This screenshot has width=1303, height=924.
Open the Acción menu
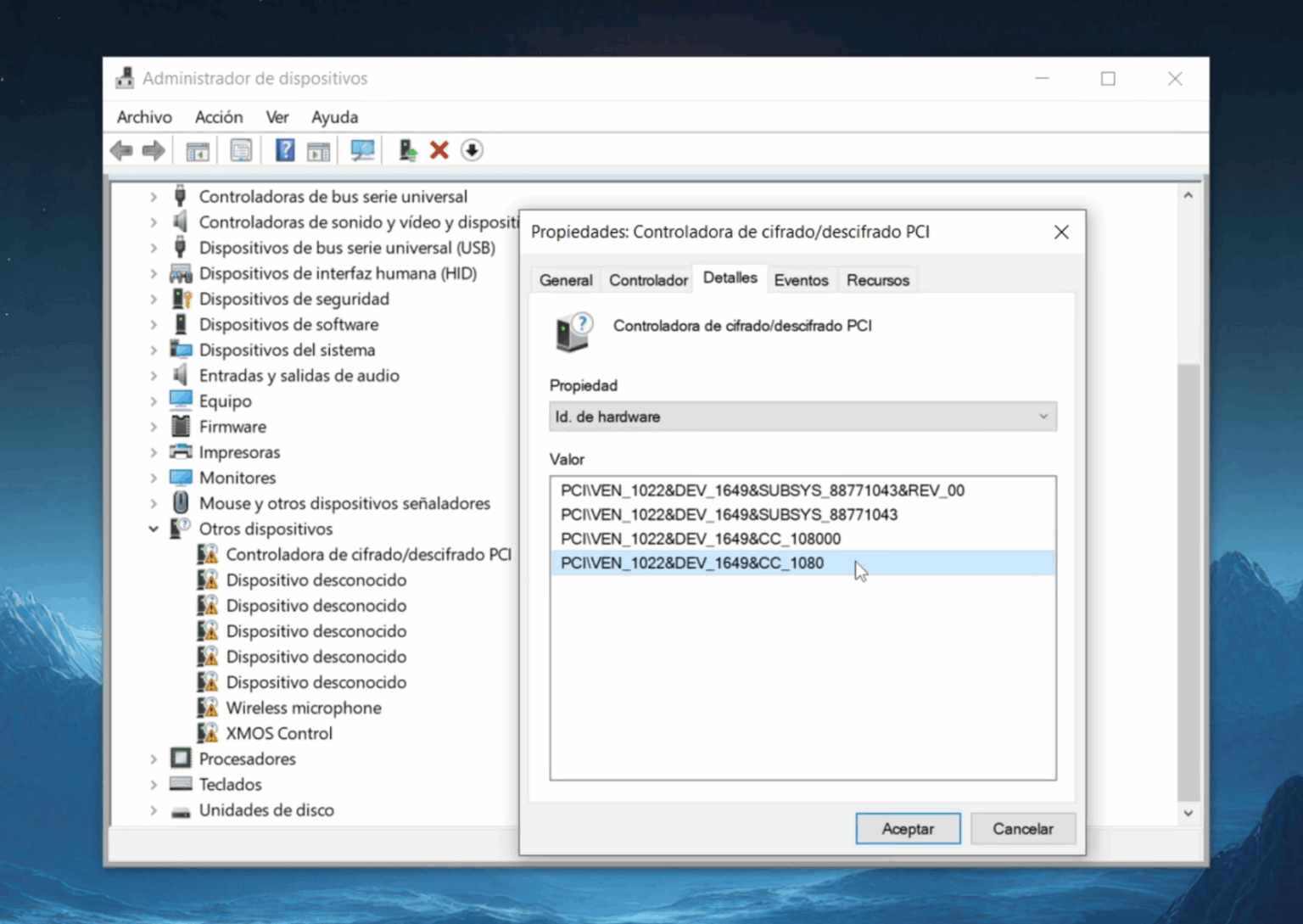(x=218, y=117)
